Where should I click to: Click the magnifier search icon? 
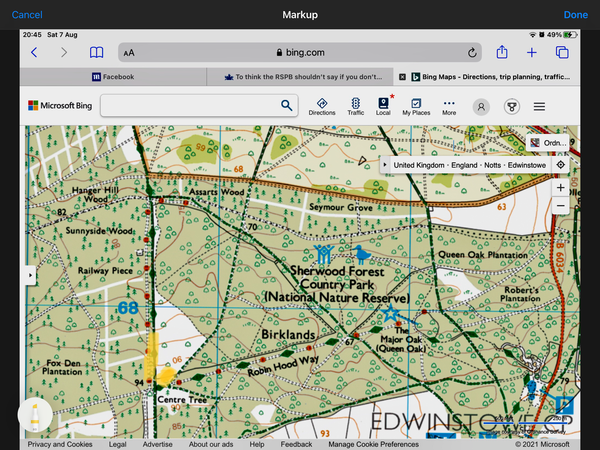tap(287, 105)
